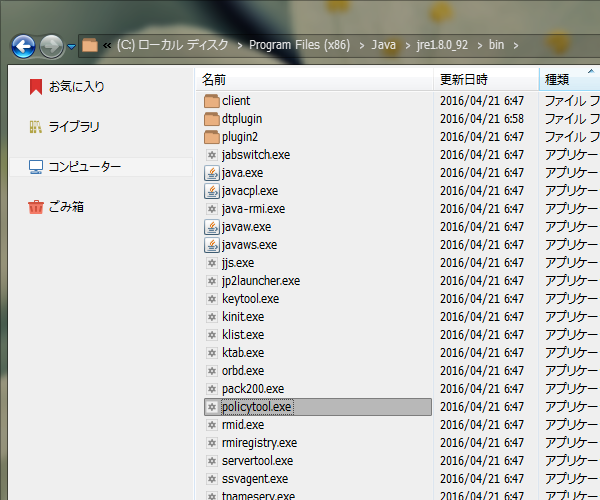Image resolution: width=600 pixels, height=500 pixels.
Task: Open ライブラリ libraries in the sidebar
Action: 64,127
